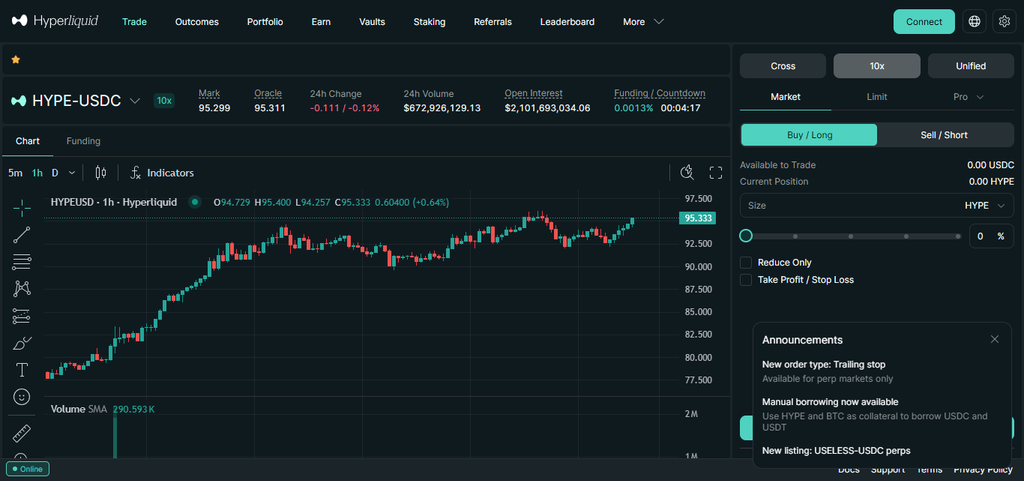The width and height of the screenshot is (1024, 481).
Task: Select the brush drawing tool
Action: pyautogui.click(x=22, y=343)
